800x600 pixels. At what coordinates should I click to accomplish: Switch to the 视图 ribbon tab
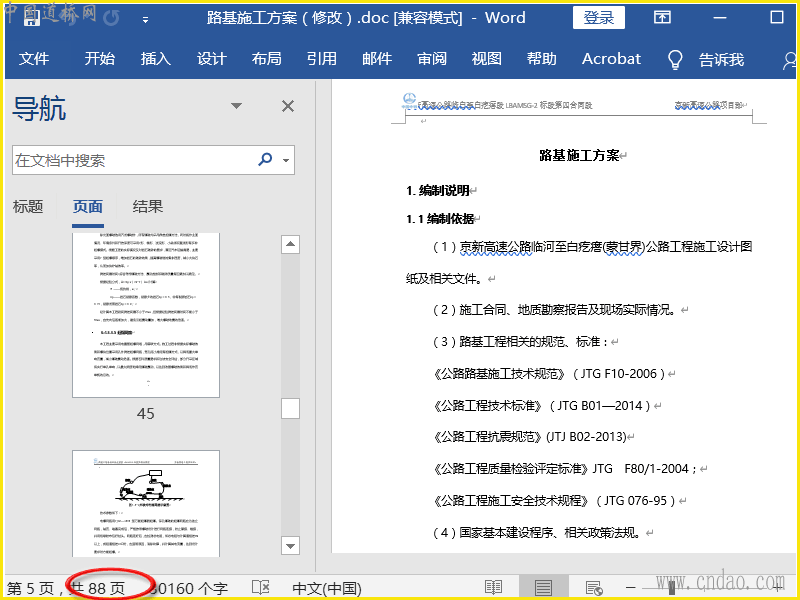coord(486,59)
